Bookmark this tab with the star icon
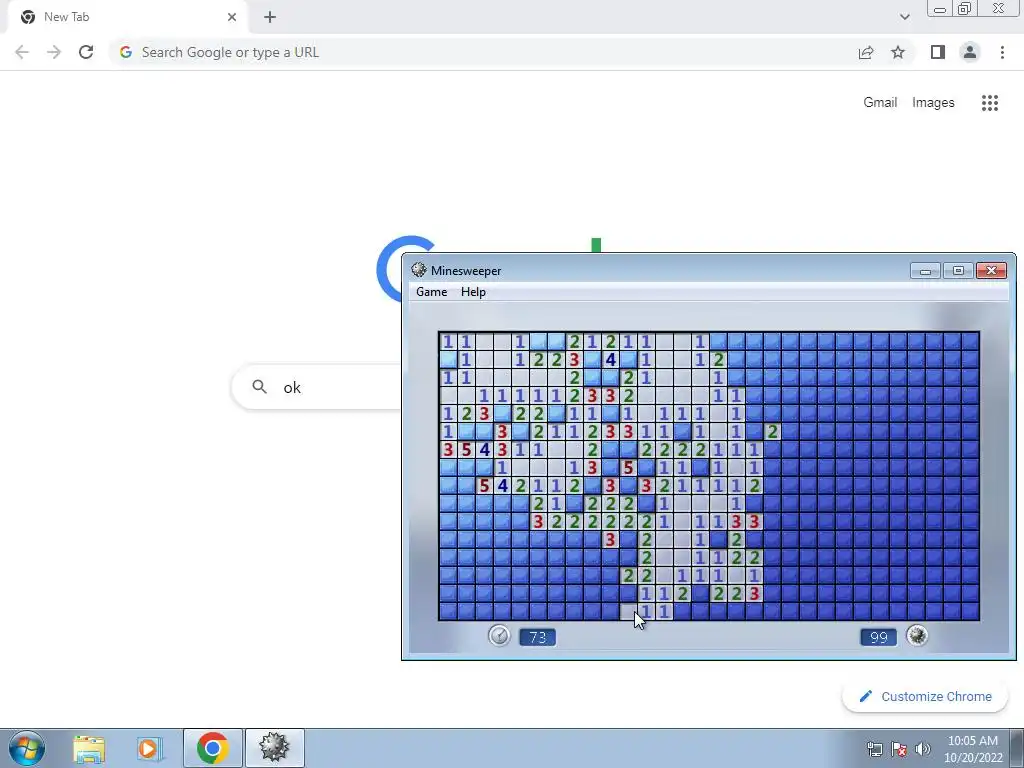The width and height of the screenshot is (1024, 768). (x=898, y=52)
